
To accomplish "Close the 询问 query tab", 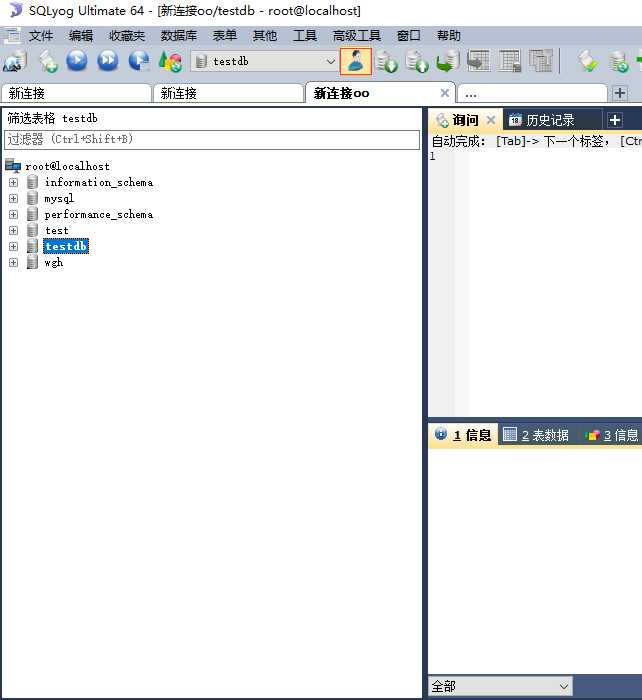I will click(x=491, y=120).
